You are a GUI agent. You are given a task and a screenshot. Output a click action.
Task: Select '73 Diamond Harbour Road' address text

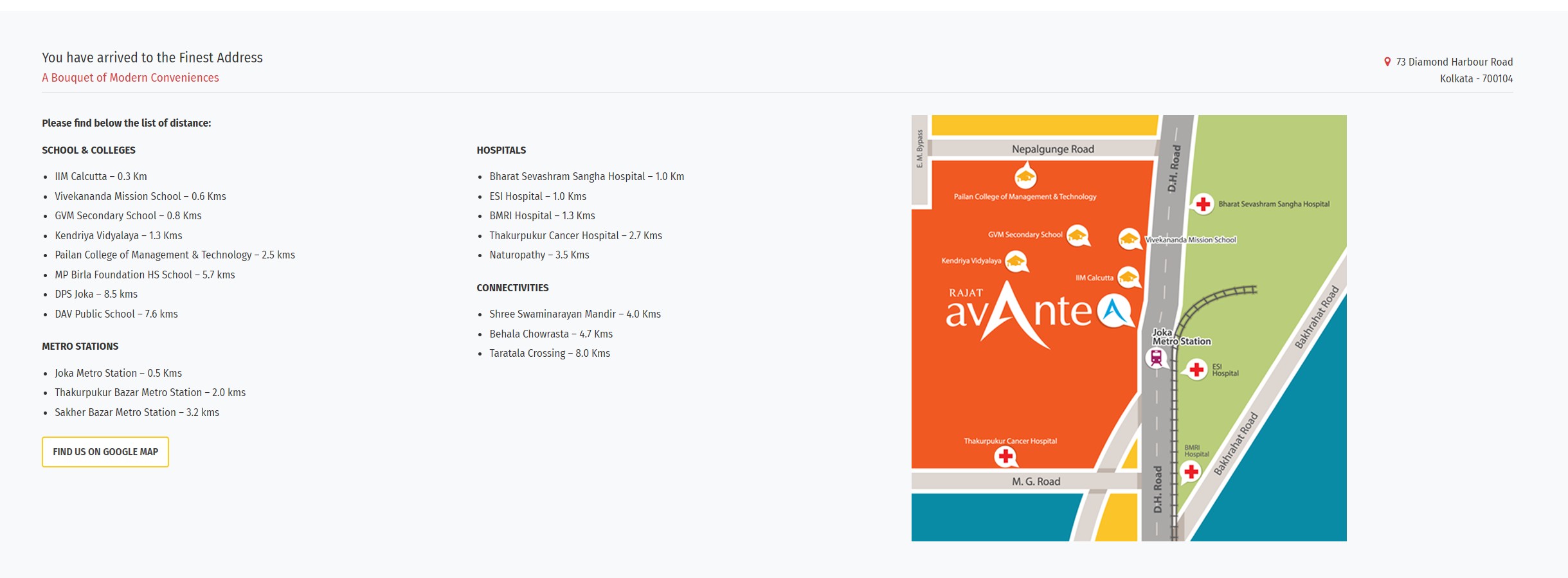1454,62
